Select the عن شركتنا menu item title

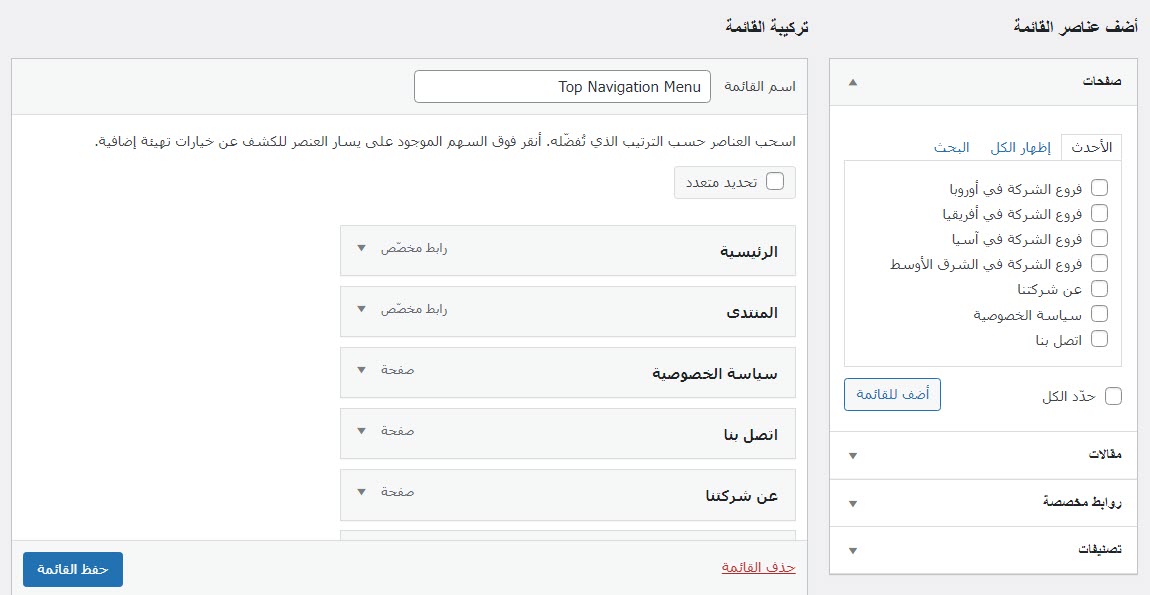(741, 496)
